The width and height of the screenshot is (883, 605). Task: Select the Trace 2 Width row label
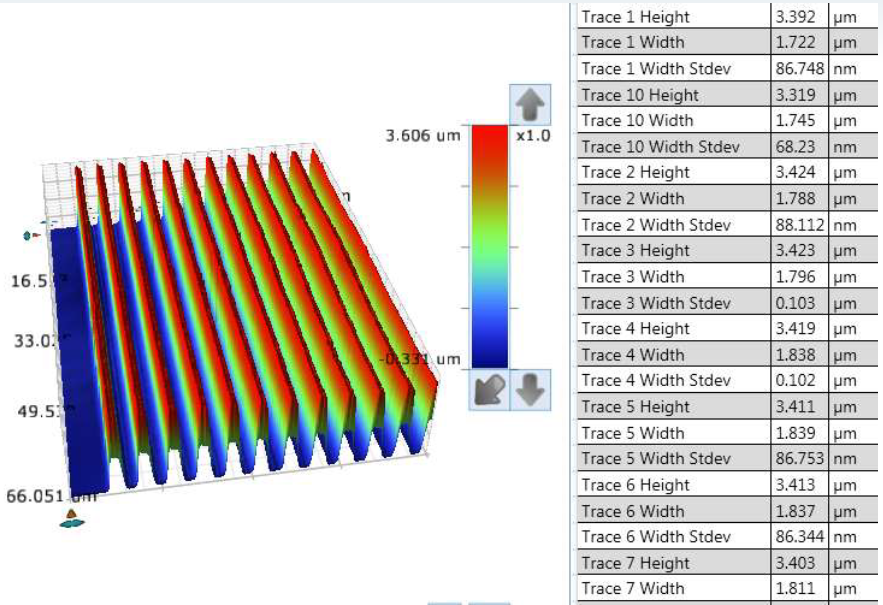click(x=633, y=199)
